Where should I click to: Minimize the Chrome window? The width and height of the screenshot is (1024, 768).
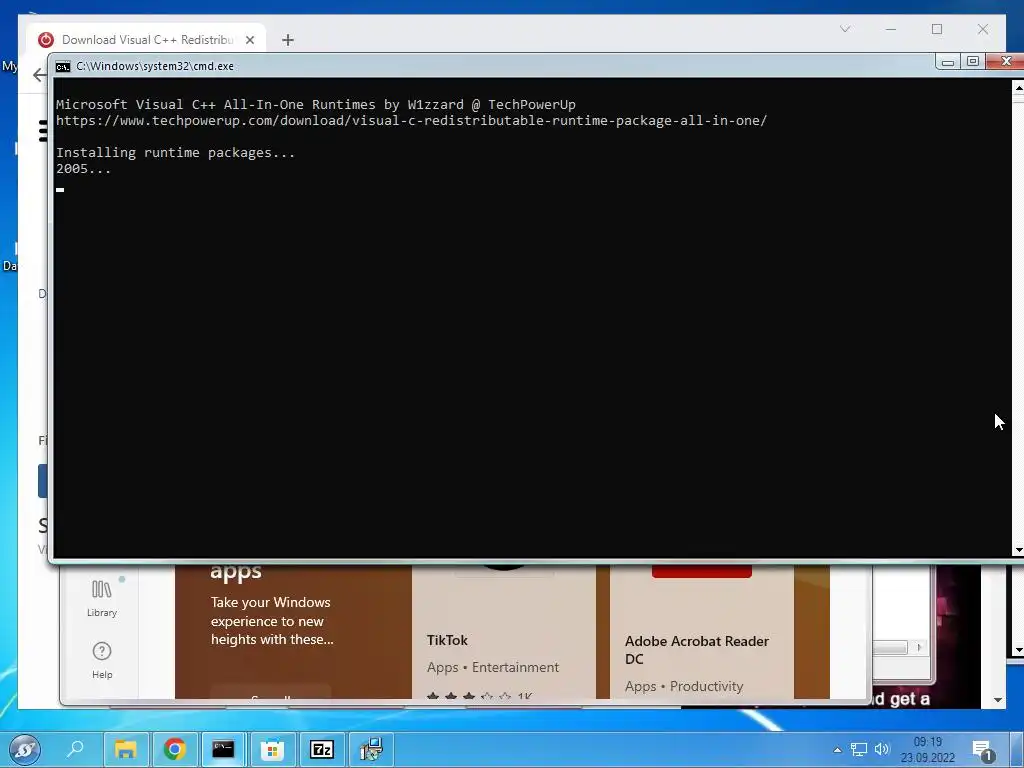tap(891, 29)
